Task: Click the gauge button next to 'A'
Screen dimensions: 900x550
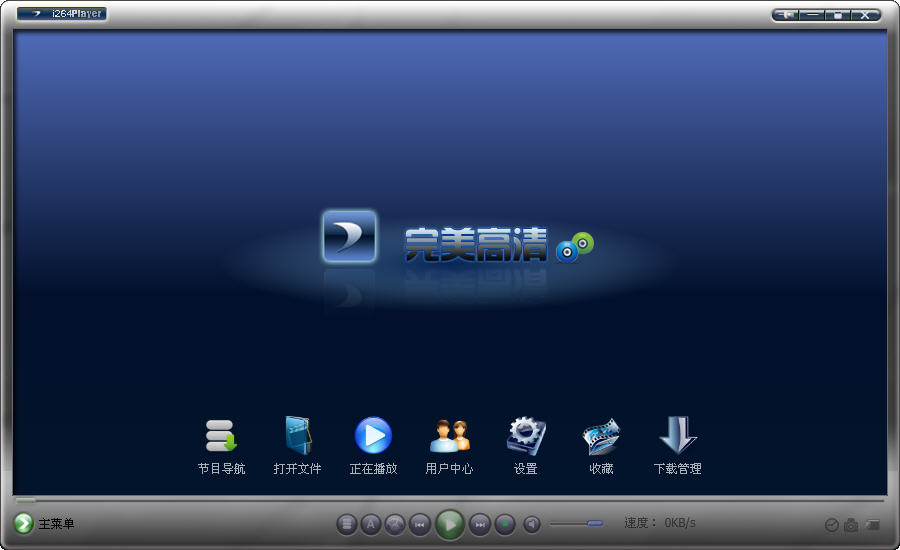Action: point(395,524)
